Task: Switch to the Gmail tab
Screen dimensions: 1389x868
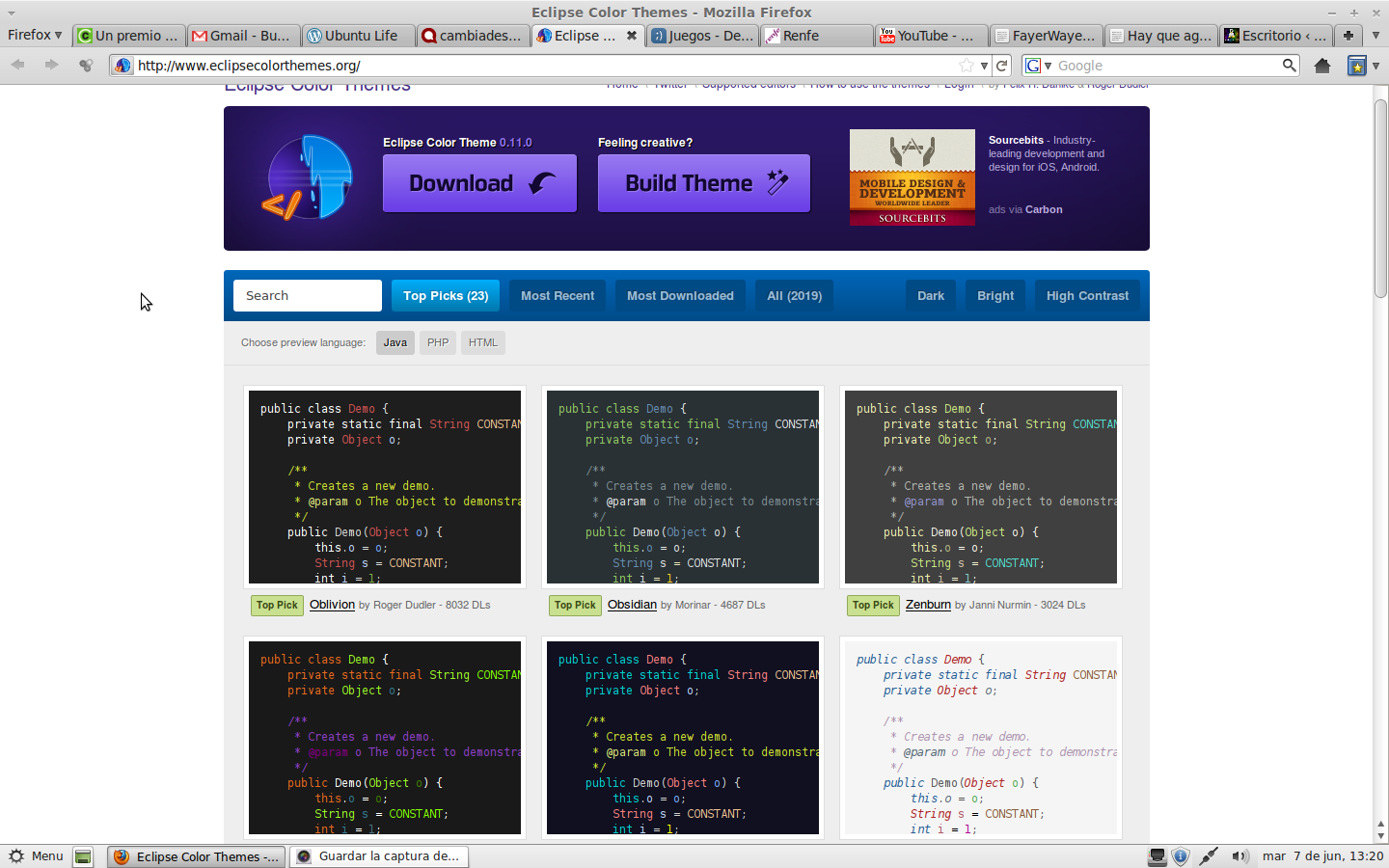Action: click(242, 36)
